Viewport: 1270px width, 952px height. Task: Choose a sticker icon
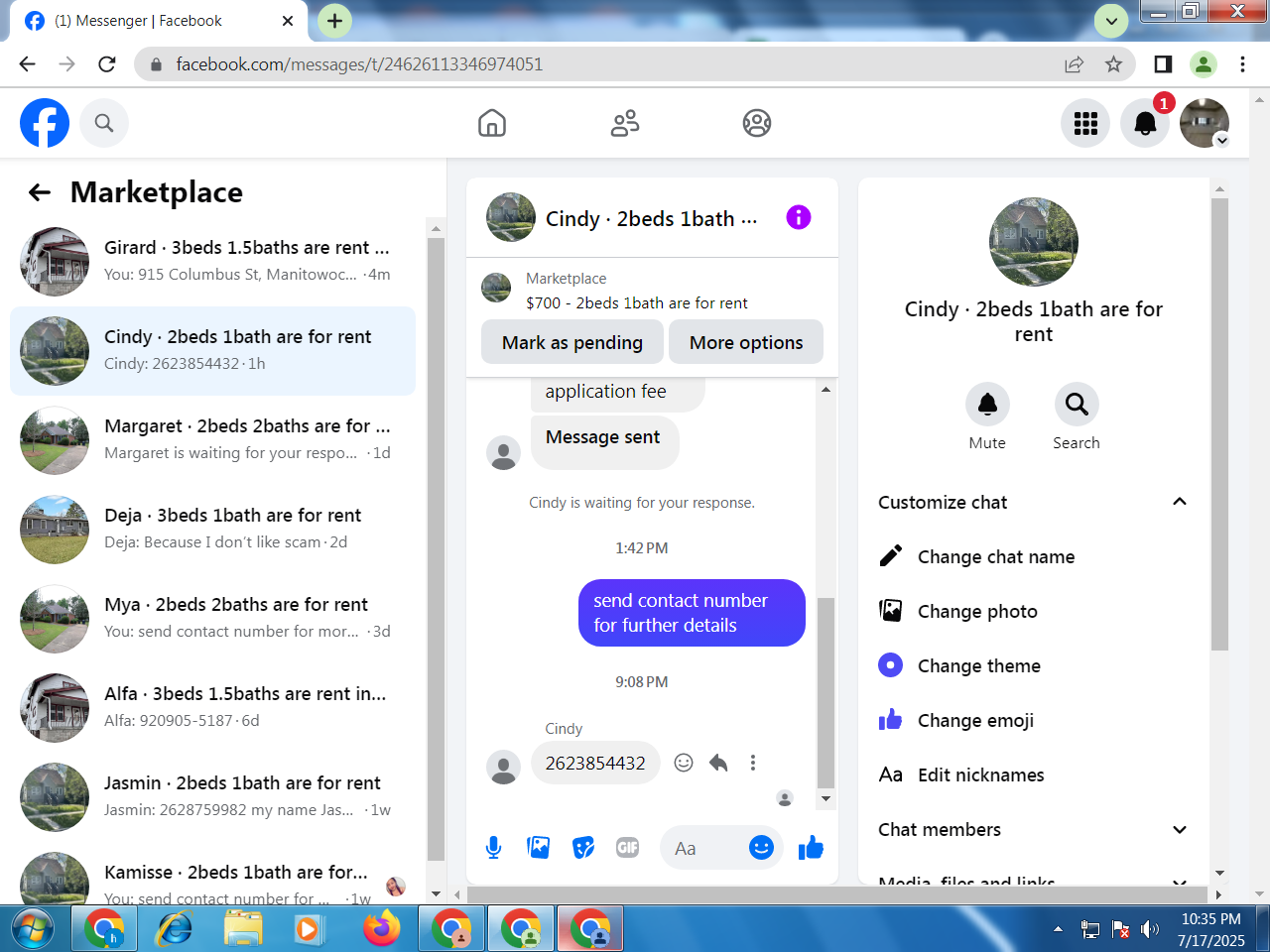[x=583, y=848]
